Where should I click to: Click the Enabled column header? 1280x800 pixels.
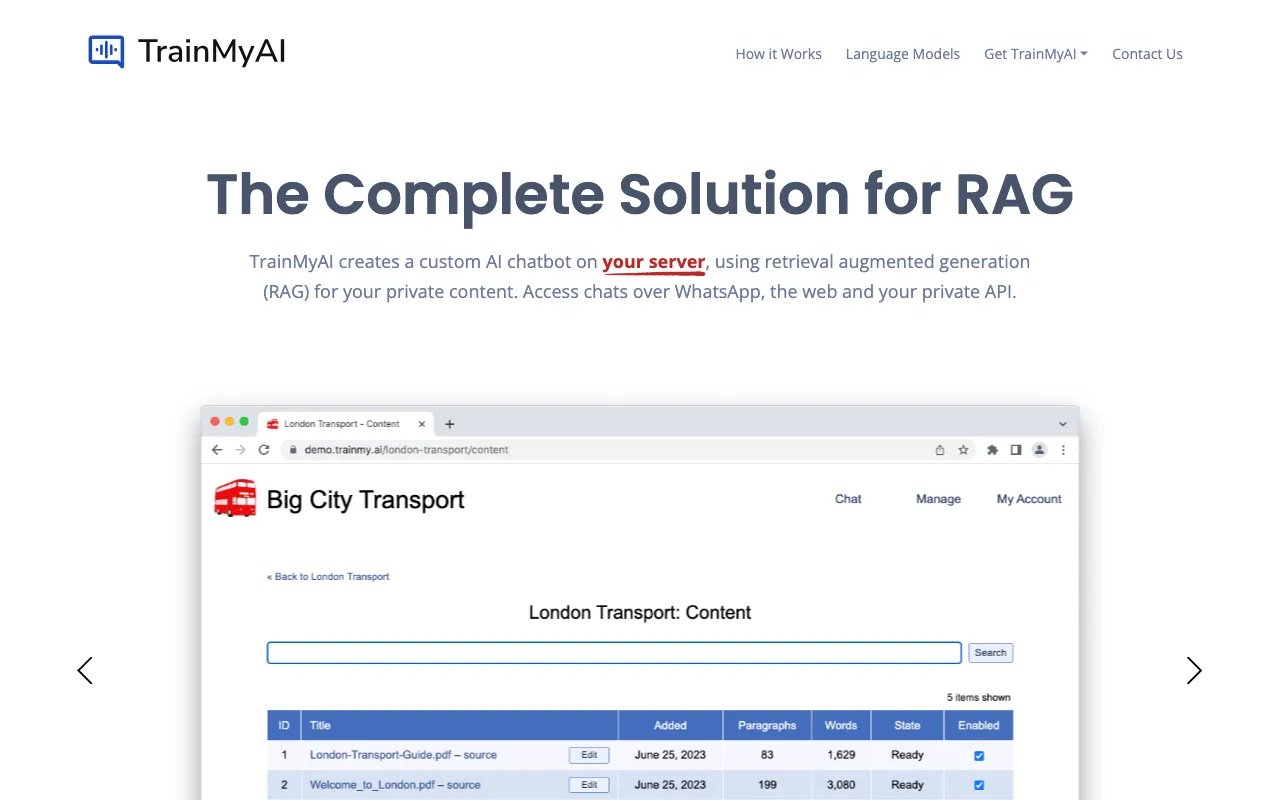[x=979, y=726]
